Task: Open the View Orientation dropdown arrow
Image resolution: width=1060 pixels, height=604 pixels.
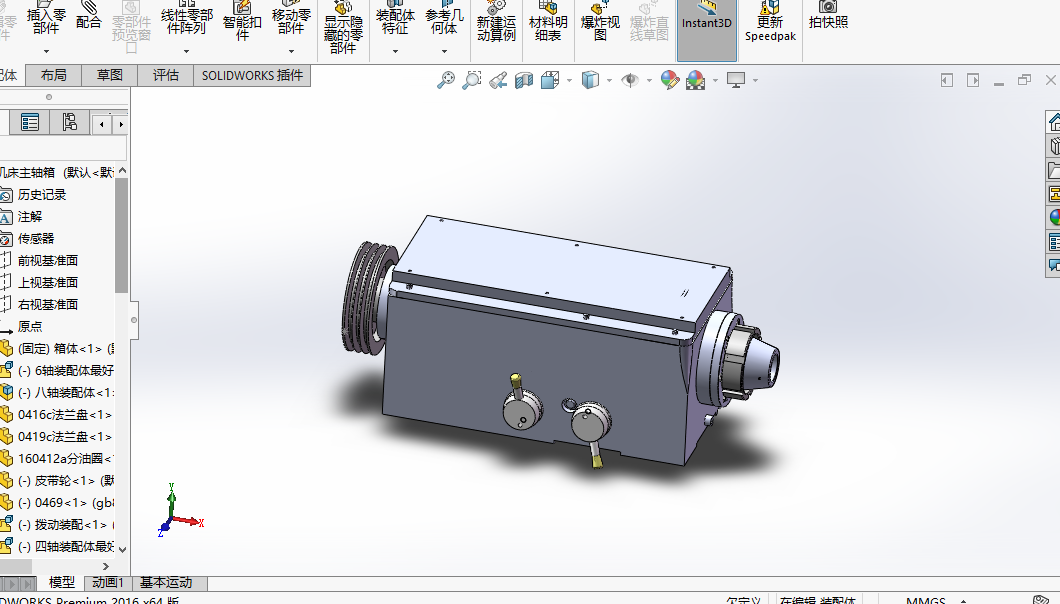Action: point(569,80)
